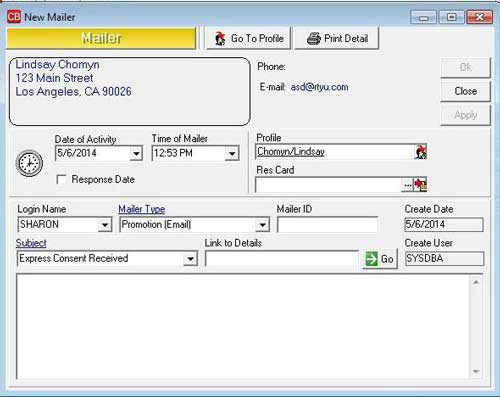This screenshot has width=500, height=397.
Task: Click the notes scrollbar down arrow
Action: click(x=476, y=371)
